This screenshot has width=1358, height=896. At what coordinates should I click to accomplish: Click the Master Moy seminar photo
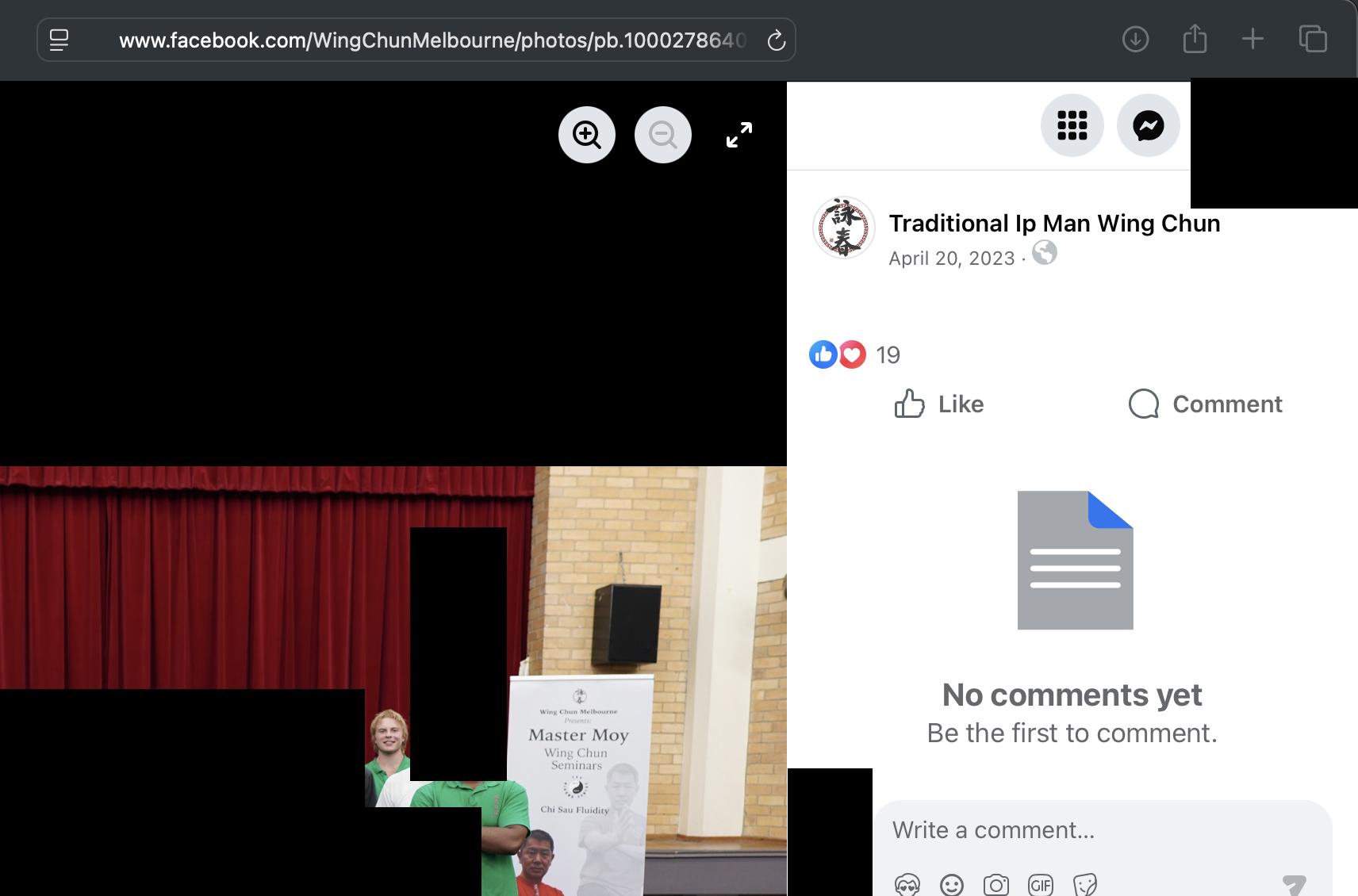pos(393,681)
